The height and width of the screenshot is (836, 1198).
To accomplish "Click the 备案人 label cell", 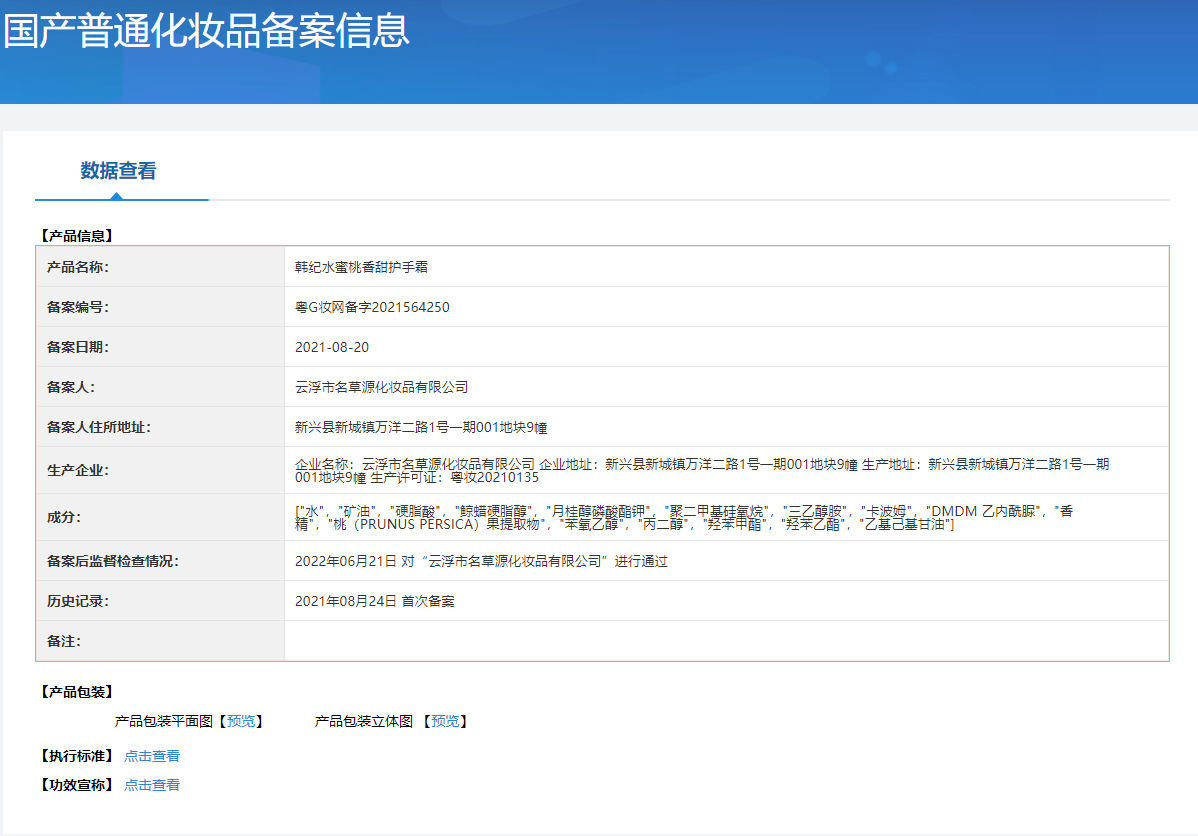I will pos(160,387).
